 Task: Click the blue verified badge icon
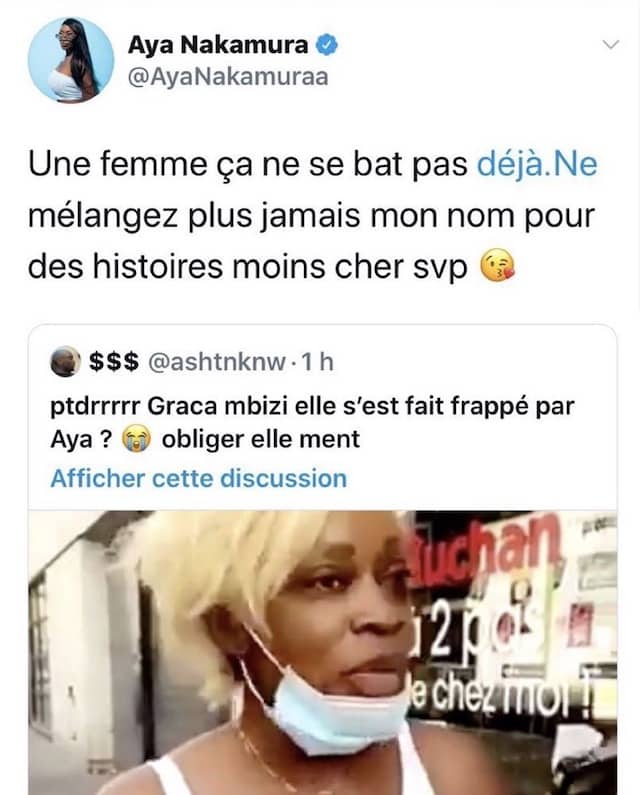click(327, 45)
